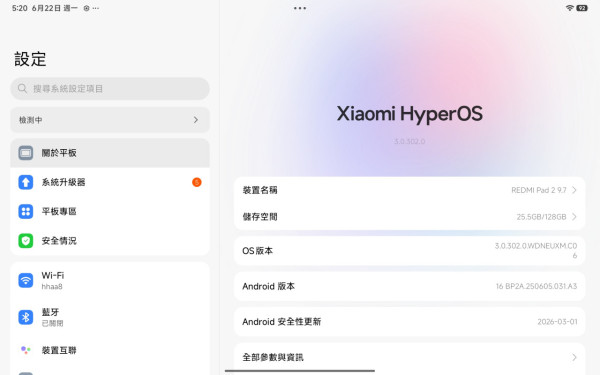Open 全部參數與資訊 chevron arrow

pyautogui.click(x=574, y=357)
